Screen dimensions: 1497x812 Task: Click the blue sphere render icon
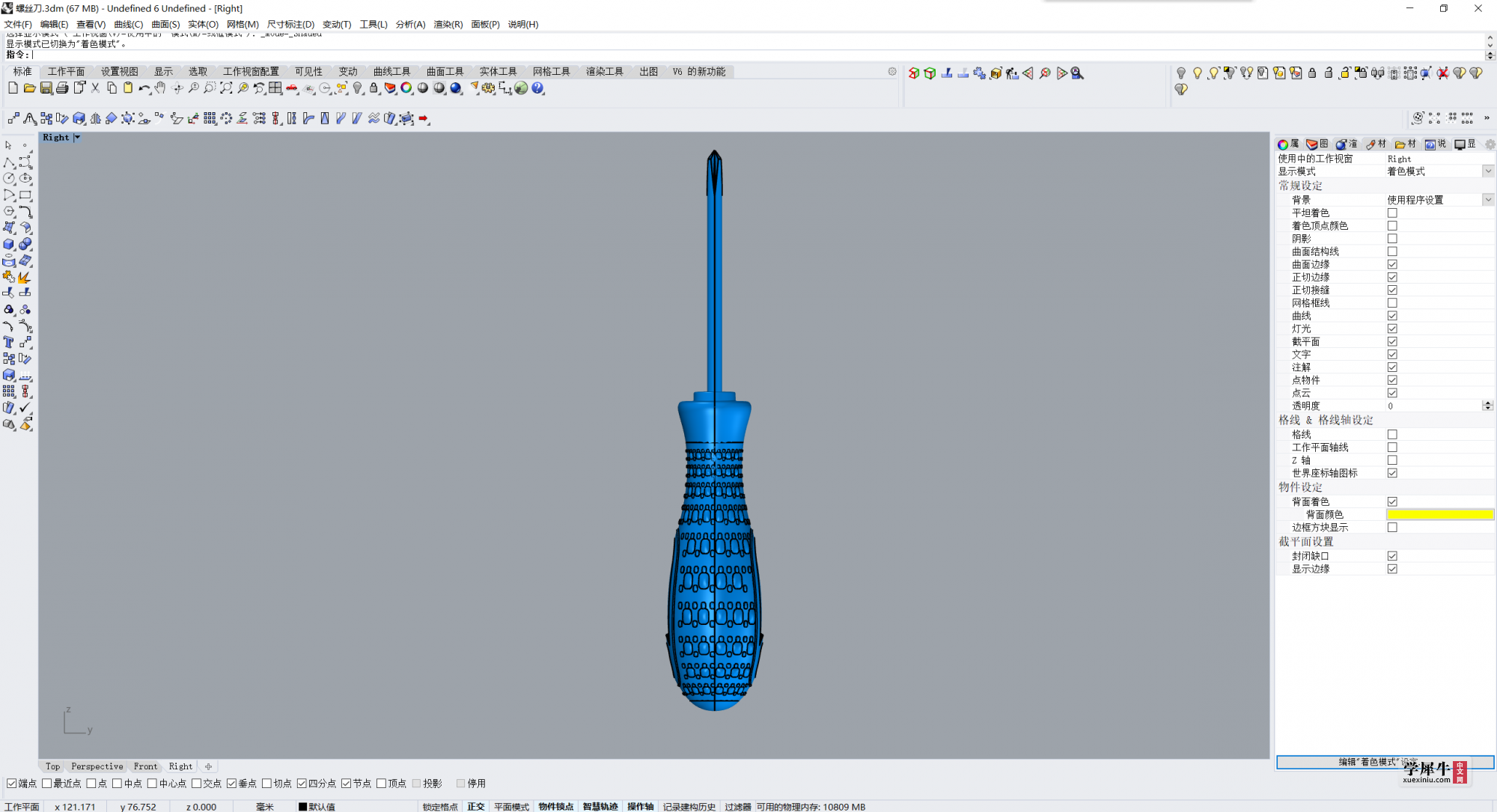tap(456, 88)
